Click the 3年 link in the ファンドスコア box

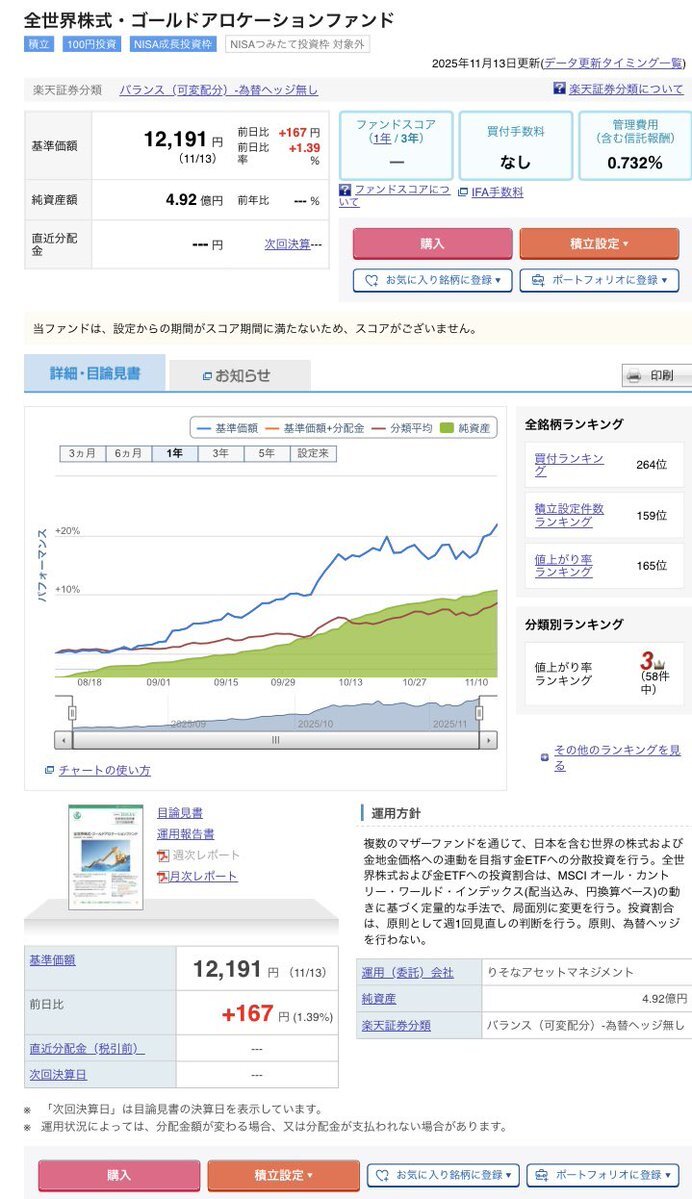(411, 138)
